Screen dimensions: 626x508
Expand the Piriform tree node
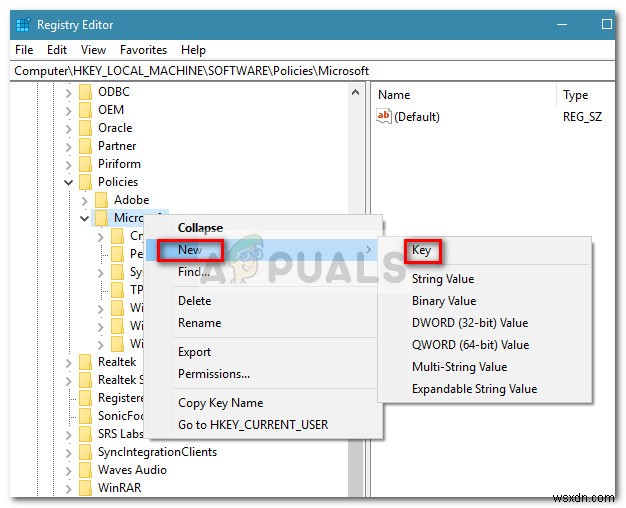coord(69,165)
